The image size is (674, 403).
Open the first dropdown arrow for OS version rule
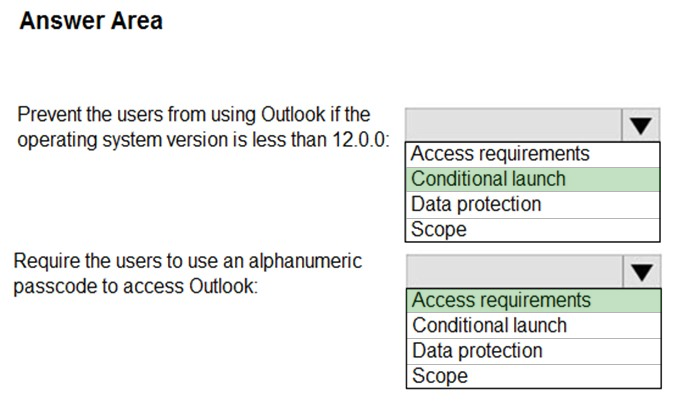(x=640, y=125)
